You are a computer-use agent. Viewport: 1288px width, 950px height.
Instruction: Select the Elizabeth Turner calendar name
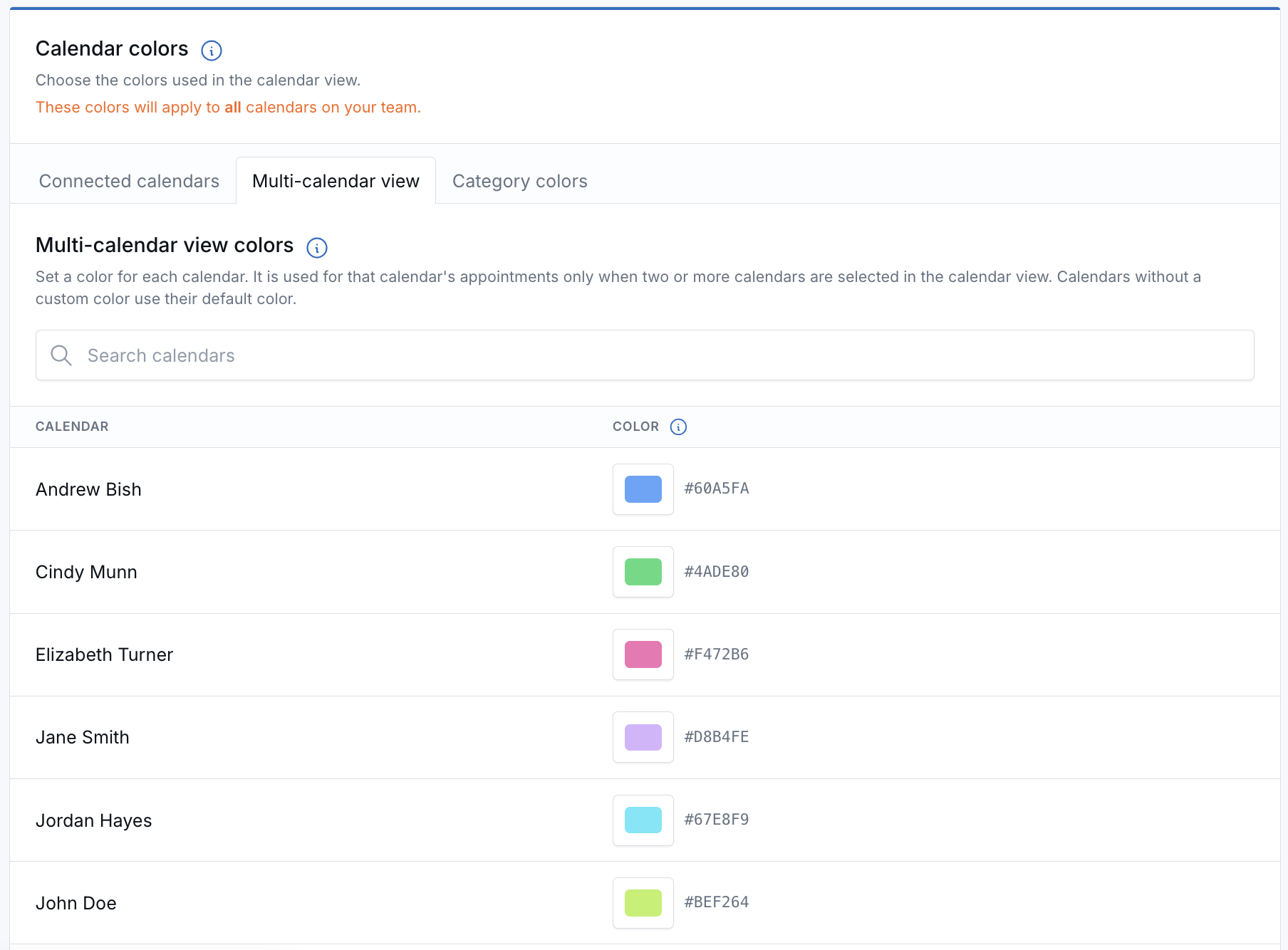(104, 654)
